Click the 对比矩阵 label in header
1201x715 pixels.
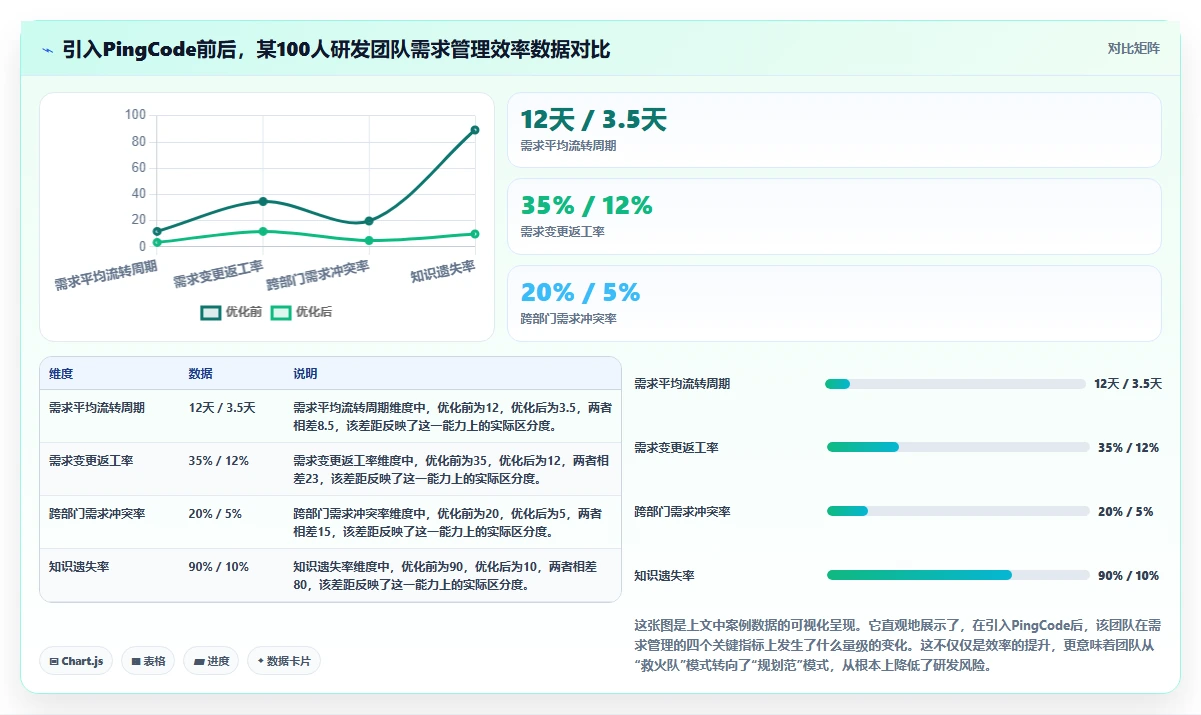coord(1133,48)
